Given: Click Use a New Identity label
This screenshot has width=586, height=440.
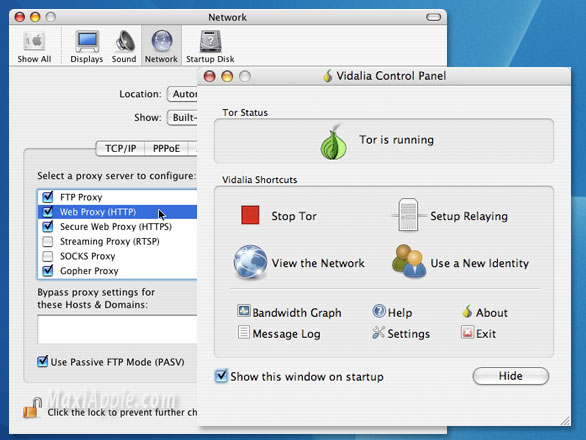Looking at the screenshot, I should (x=479, y=263).
